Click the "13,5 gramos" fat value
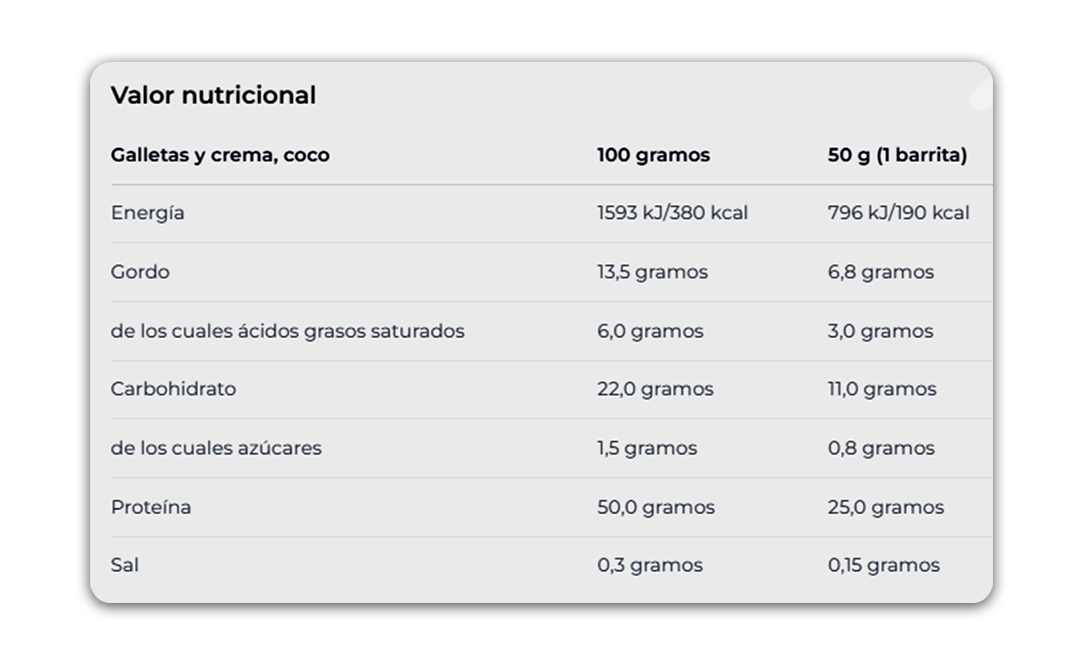Screen dimensions: 1080x665 tap(652, 272)
